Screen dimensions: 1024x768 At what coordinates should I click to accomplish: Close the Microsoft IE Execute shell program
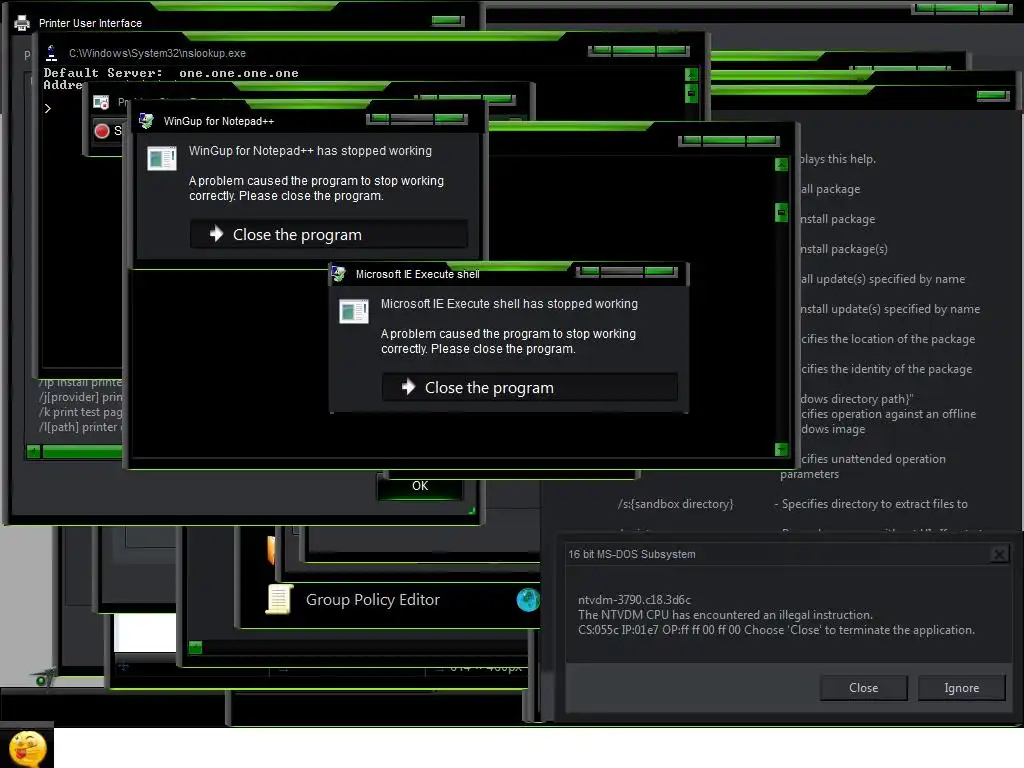point(530,387)
